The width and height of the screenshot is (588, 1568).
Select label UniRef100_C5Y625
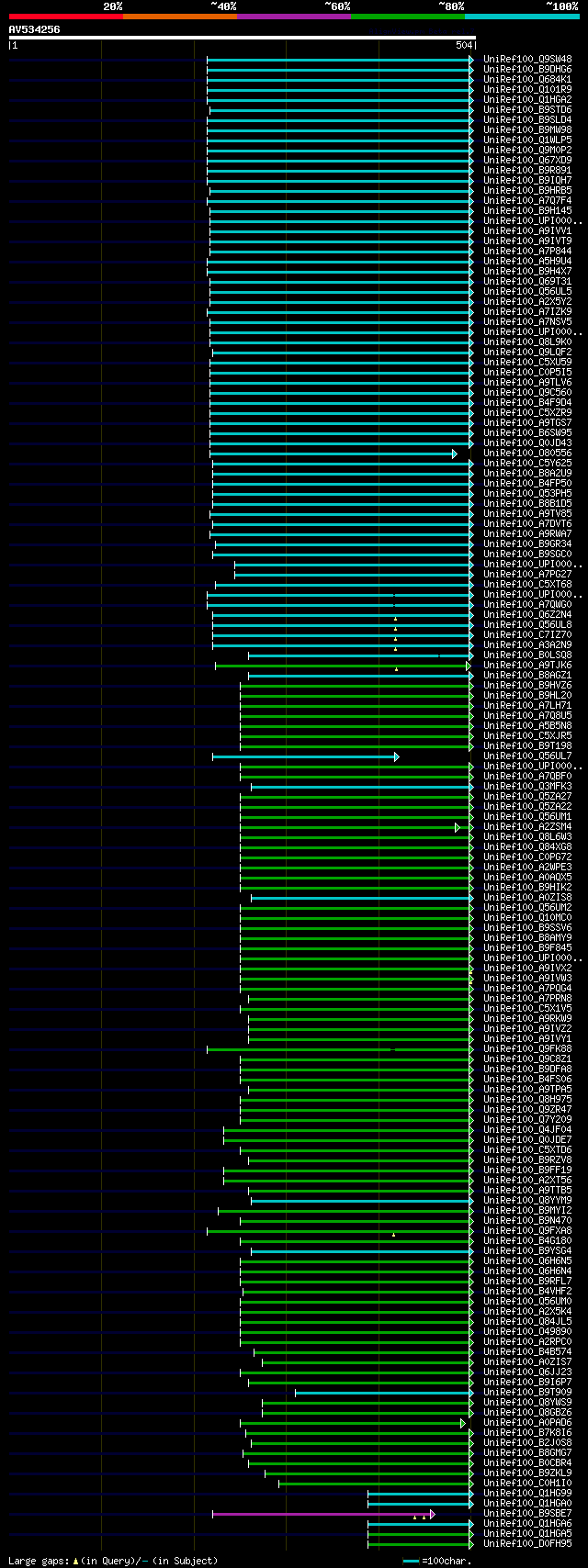pos(527,464)
